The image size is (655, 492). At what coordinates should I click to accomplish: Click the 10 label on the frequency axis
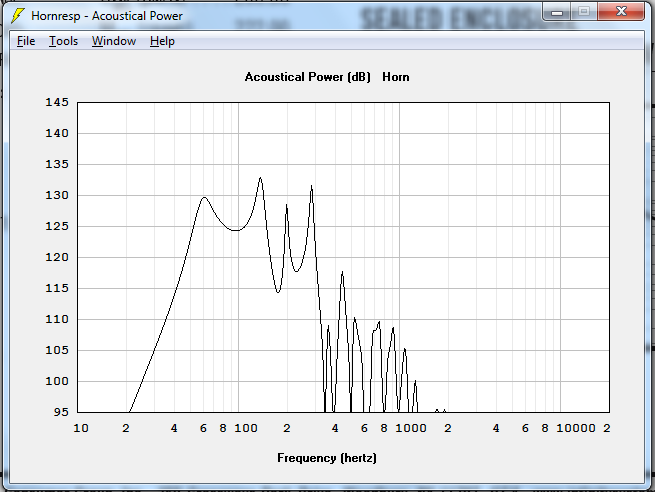[81, 428]
